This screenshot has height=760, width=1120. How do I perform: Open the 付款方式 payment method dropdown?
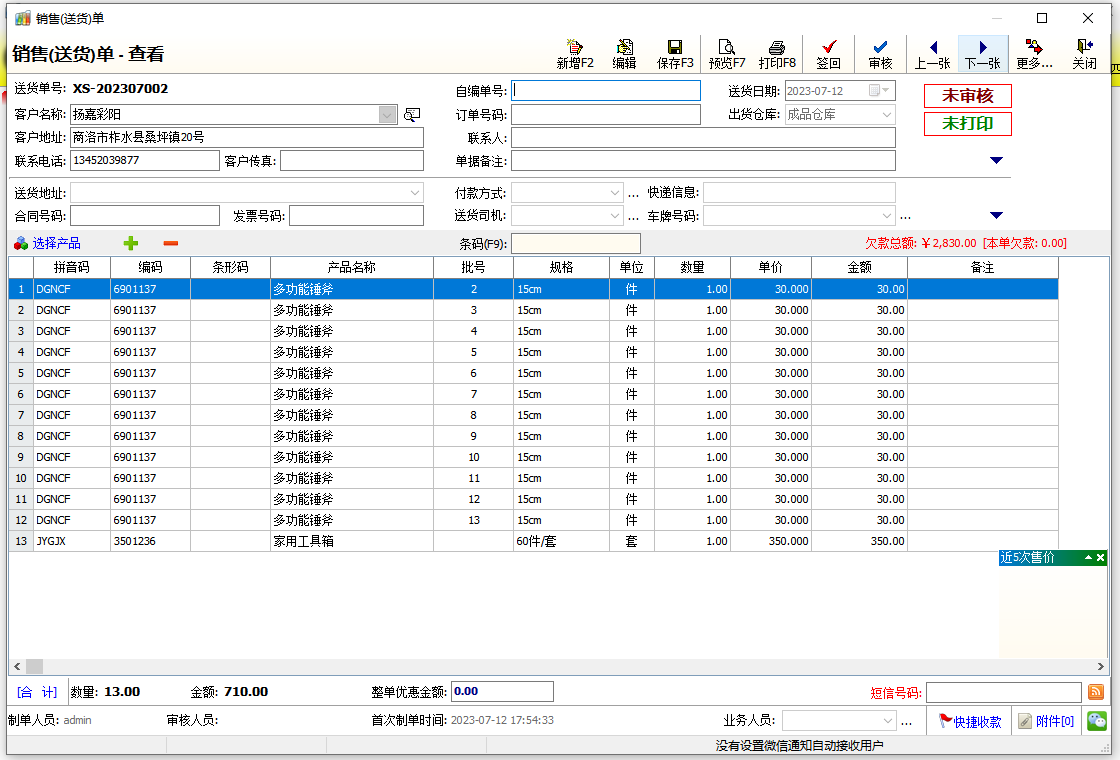click(615, 193)
